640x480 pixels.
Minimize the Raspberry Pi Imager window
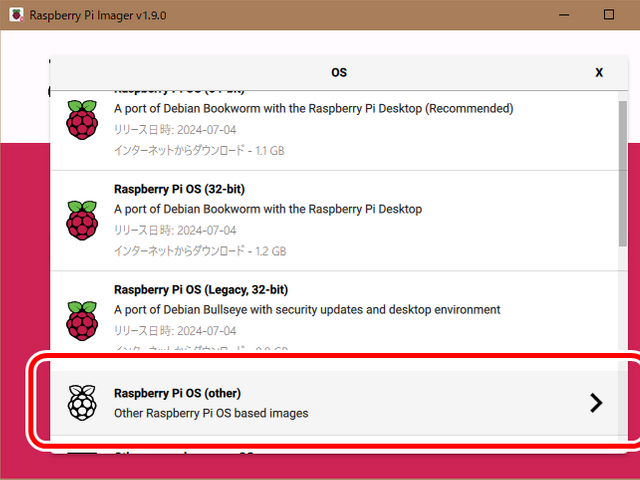pyautogui.click(x=564, y=15)
